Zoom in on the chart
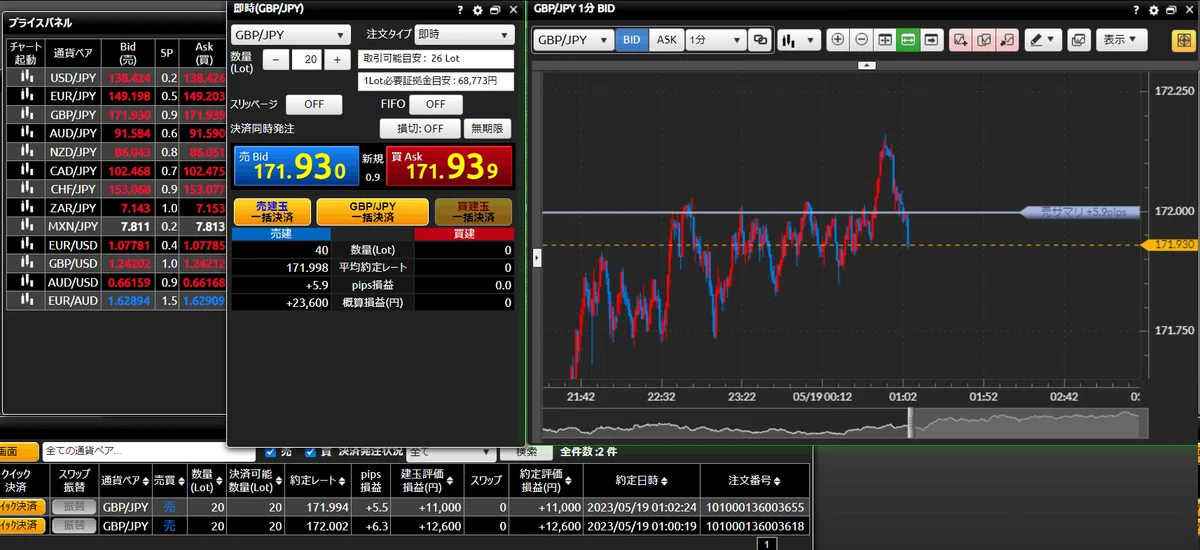The width and height of the screenshot is (1200, 550). 837,41
